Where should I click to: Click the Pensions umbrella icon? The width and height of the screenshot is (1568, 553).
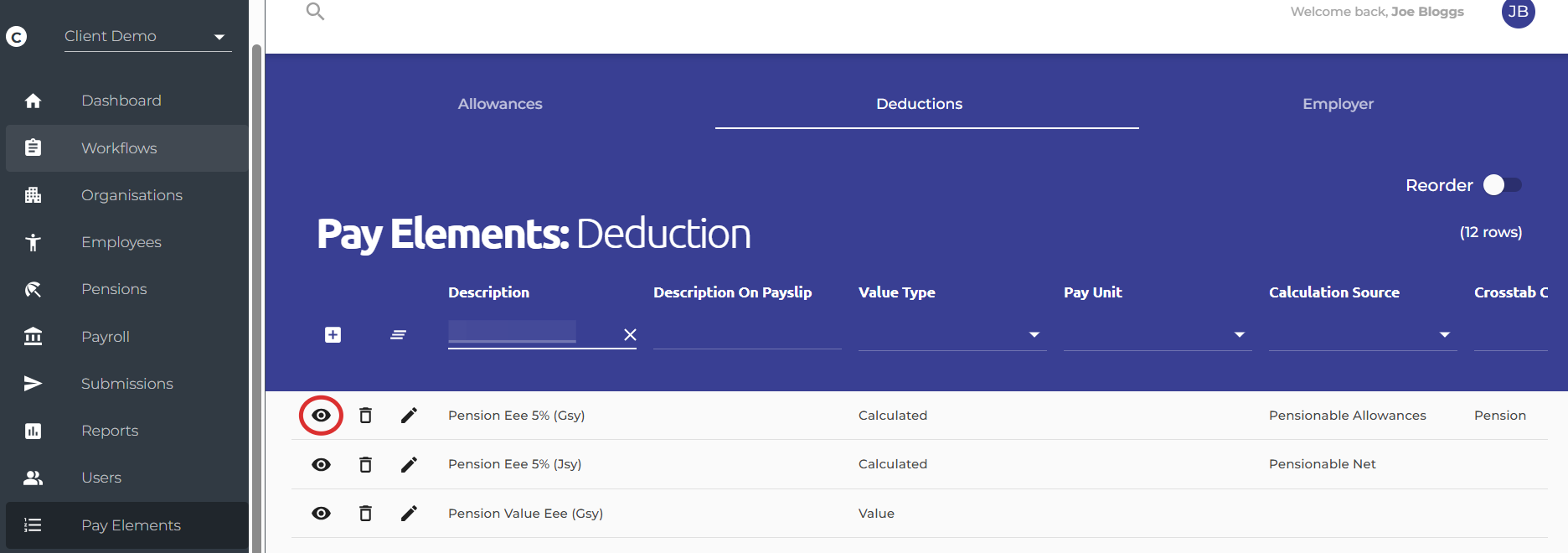pos(33,289)
